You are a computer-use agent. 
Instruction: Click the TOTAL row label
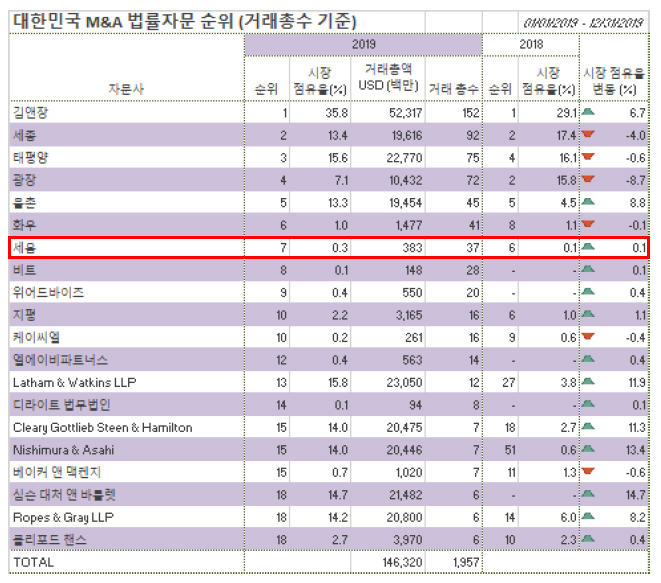[x=34, y=562]
